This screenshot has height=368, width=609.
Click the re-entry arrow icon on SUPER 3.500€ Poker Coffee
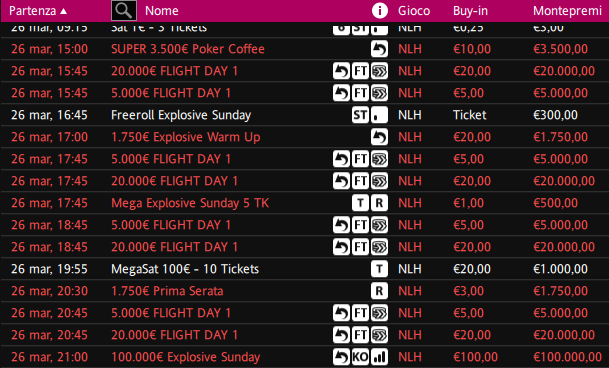pos(379,49)
